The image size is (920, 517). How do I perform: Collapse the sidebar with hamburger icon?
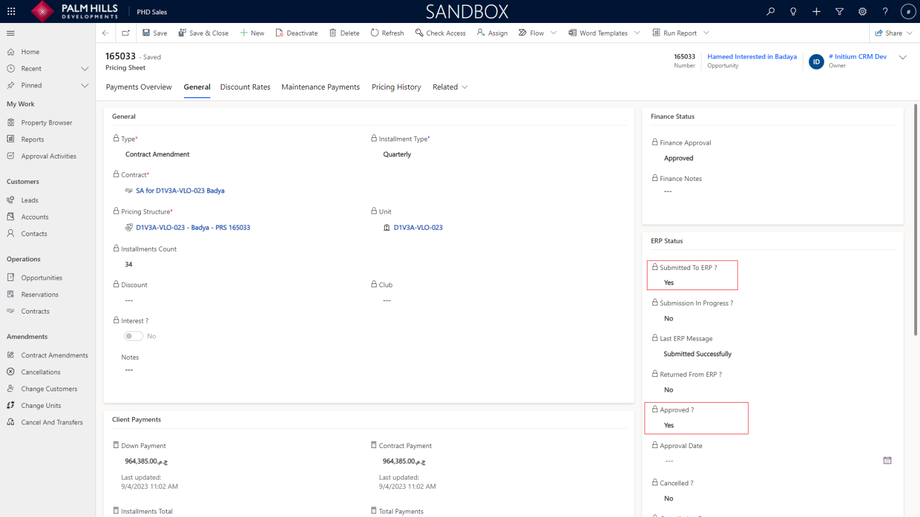click(11, 33)
